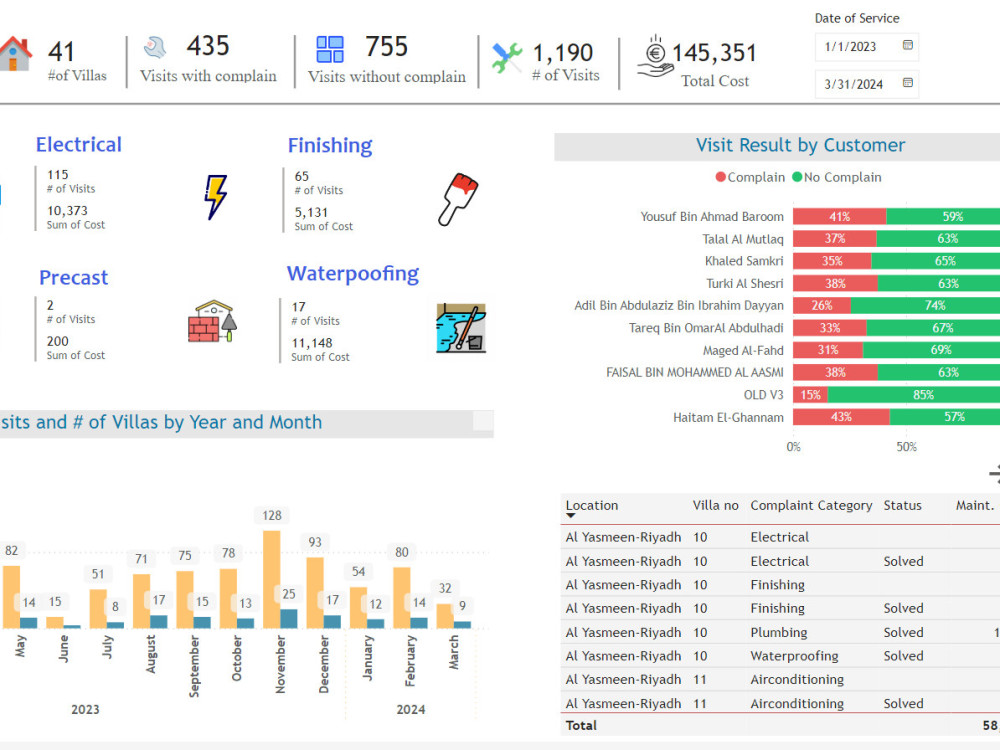Open the start date calendar picker
Screen dimensions: 1000x750
[x=908, y=46]
